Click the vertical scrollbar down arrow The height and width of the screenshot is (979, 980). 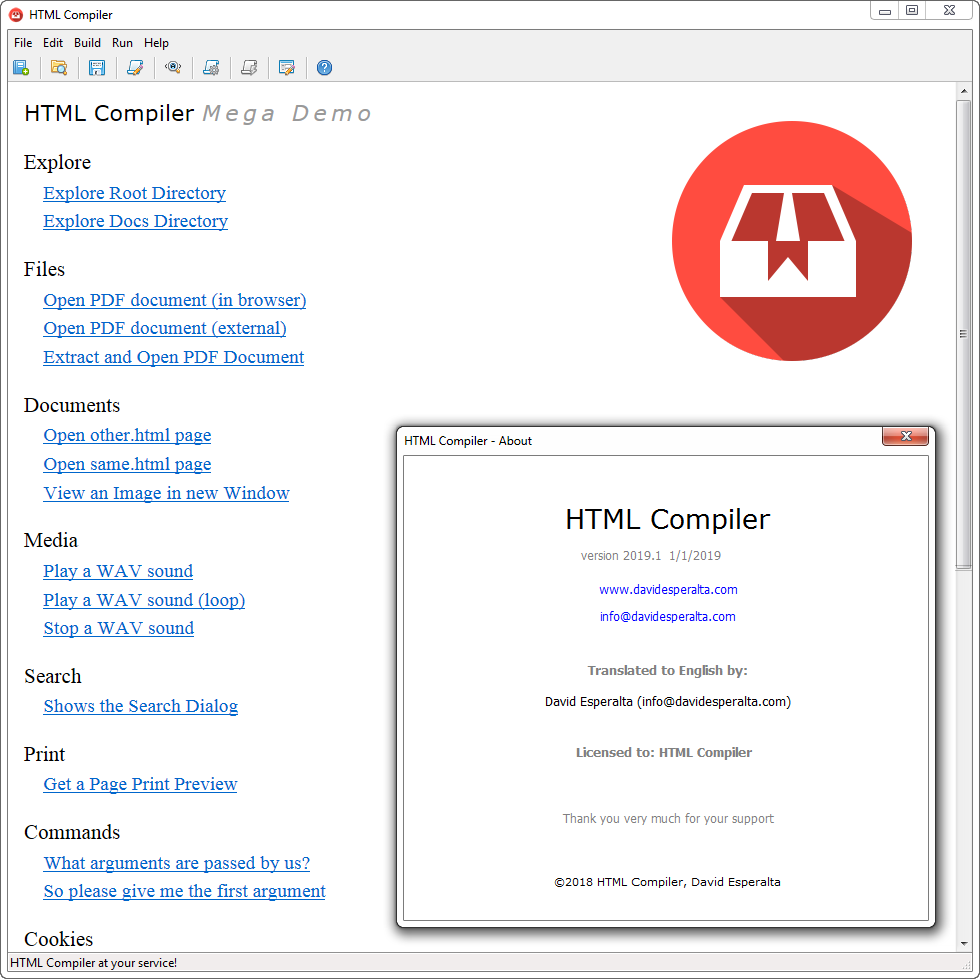[x=964, y=943]
